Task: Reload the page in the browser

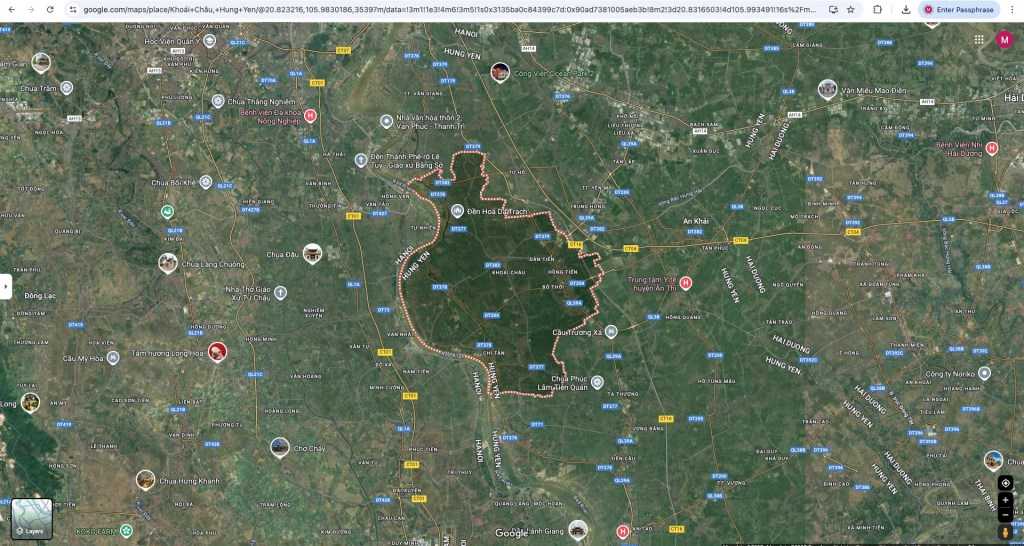Action: (x=51, y=9)
